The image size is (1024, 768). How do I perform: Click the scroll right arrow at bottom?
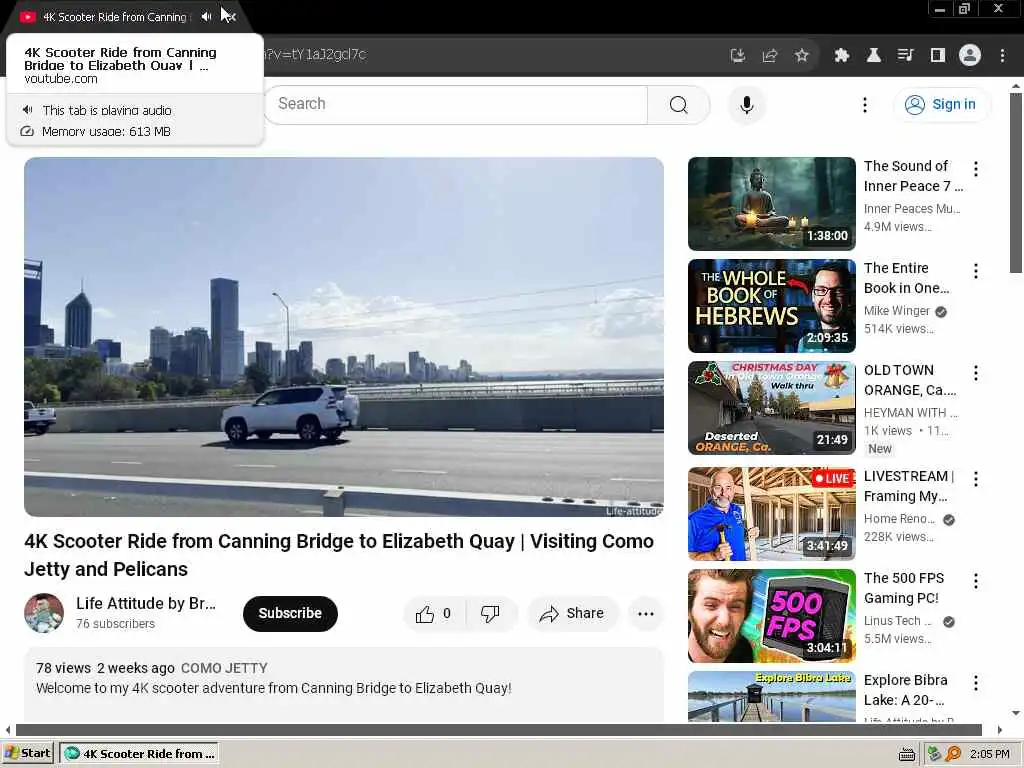1000,729
